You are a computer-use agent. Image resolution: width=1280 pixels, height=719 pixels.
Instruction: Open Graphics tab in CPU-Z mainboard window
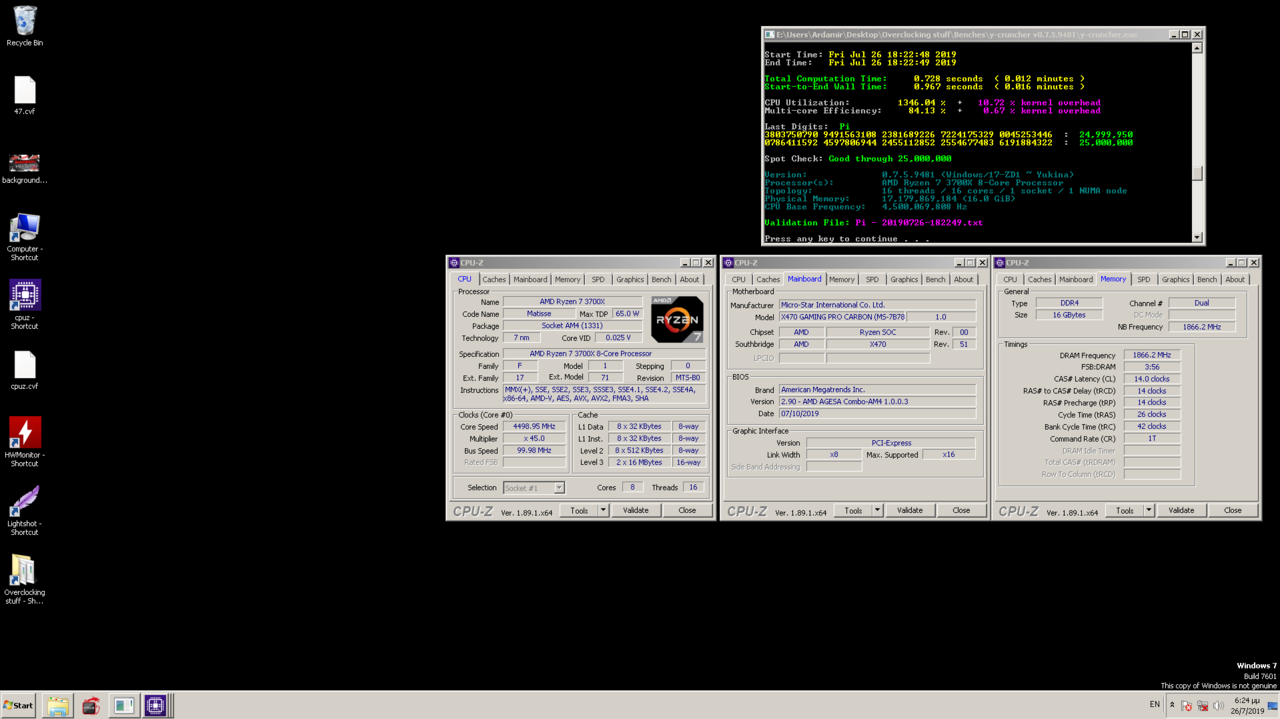(x=904, y=280)
